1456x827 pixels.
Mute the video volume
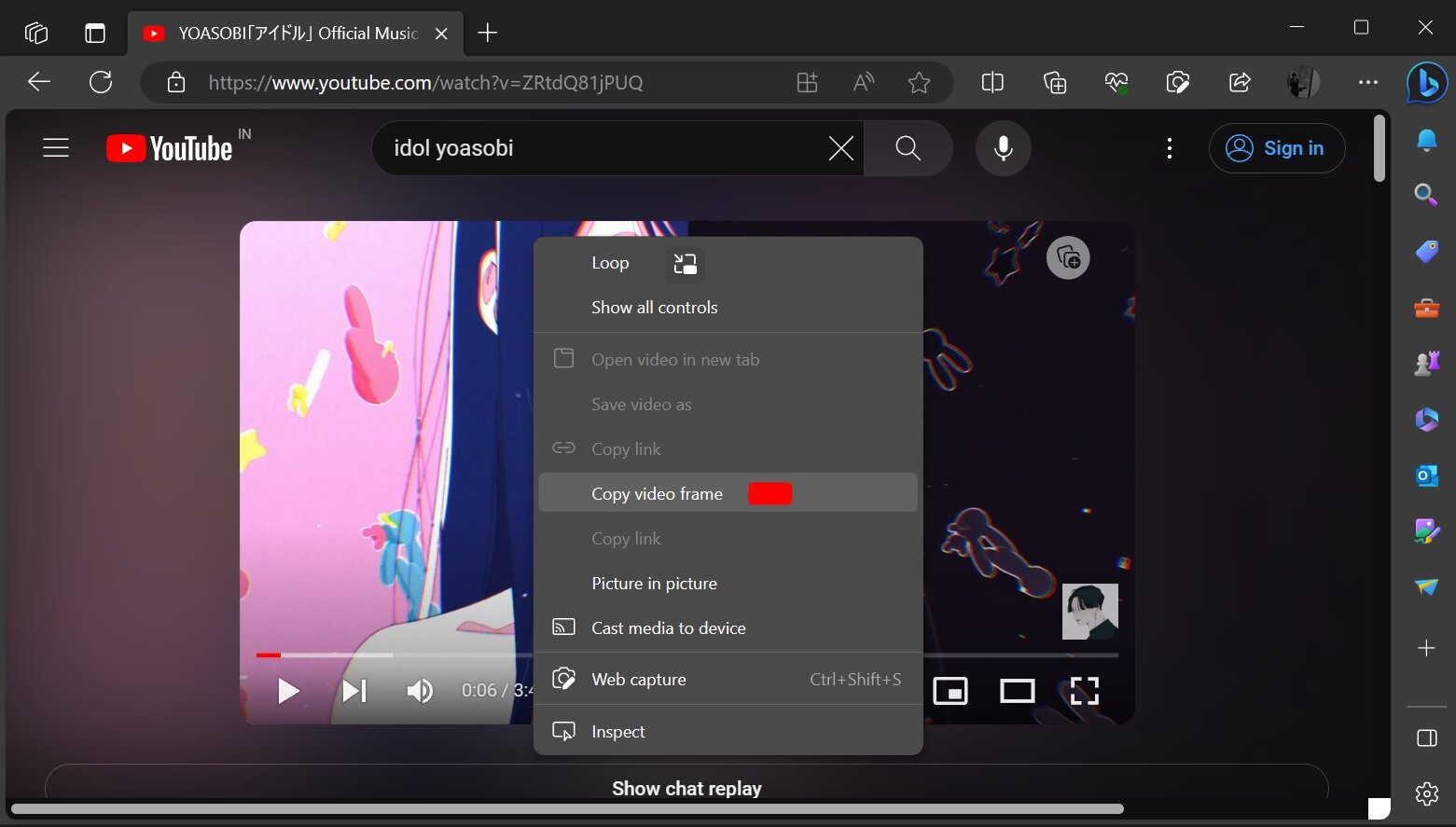click(420, 691)
